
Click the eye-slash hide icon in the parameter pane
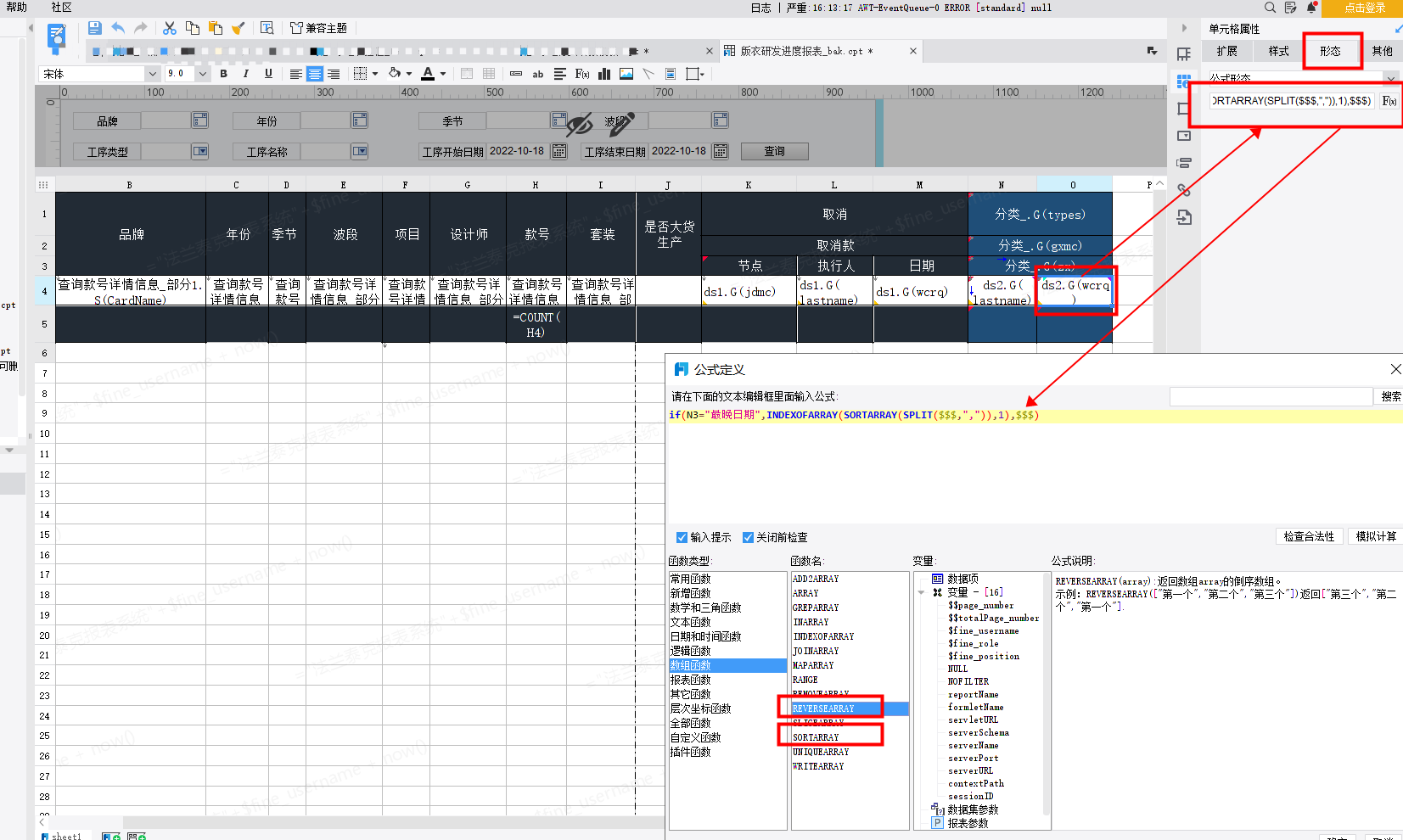[580, 125]
